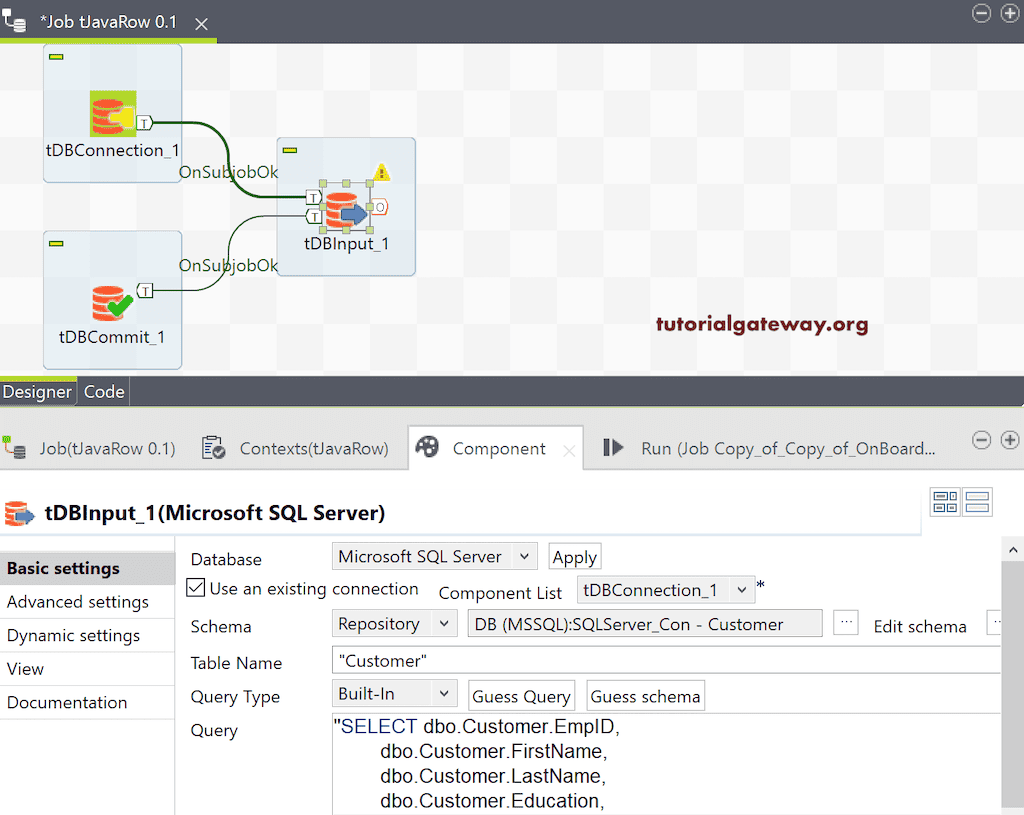Click the Guess Query button
The image size is (1024, 815).
tap(521, 696)
